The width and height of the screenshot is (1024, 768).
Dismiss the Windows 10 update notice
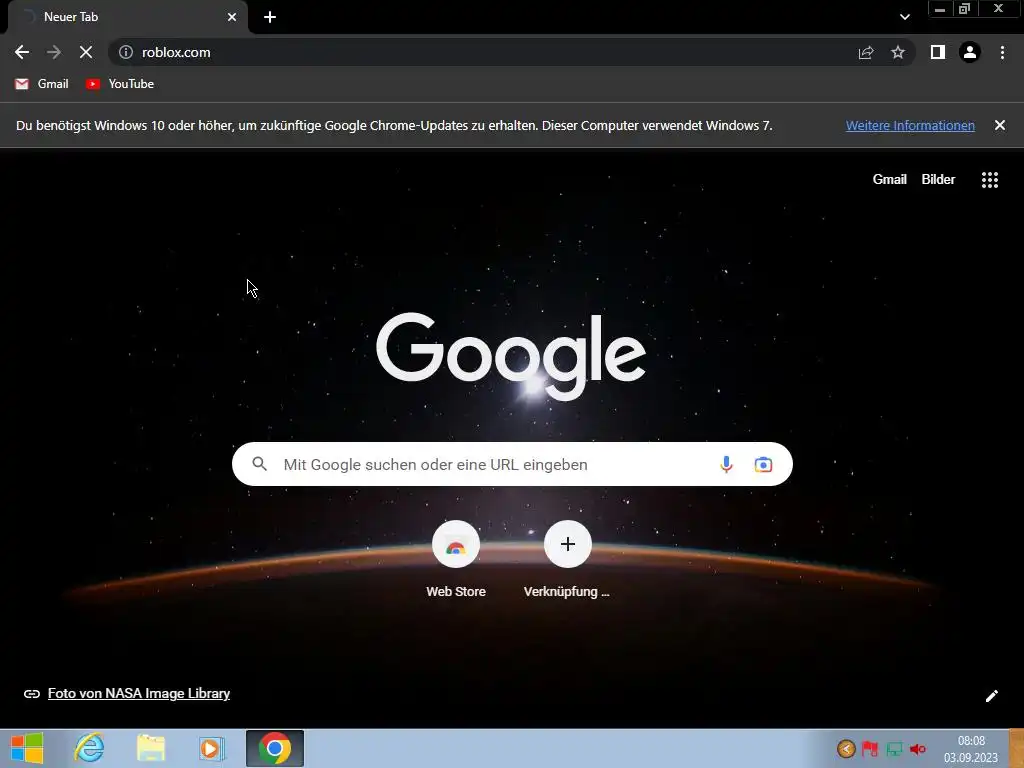tap(1000, 125)
